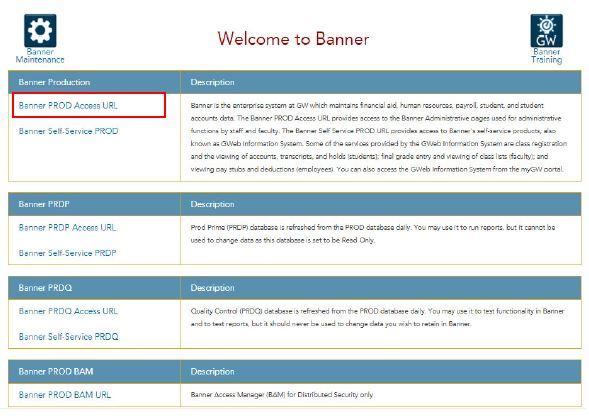Open the Banner Self-Service PRDP link
The width and height of the screenshot is (589, 419).
click(67, 253)
